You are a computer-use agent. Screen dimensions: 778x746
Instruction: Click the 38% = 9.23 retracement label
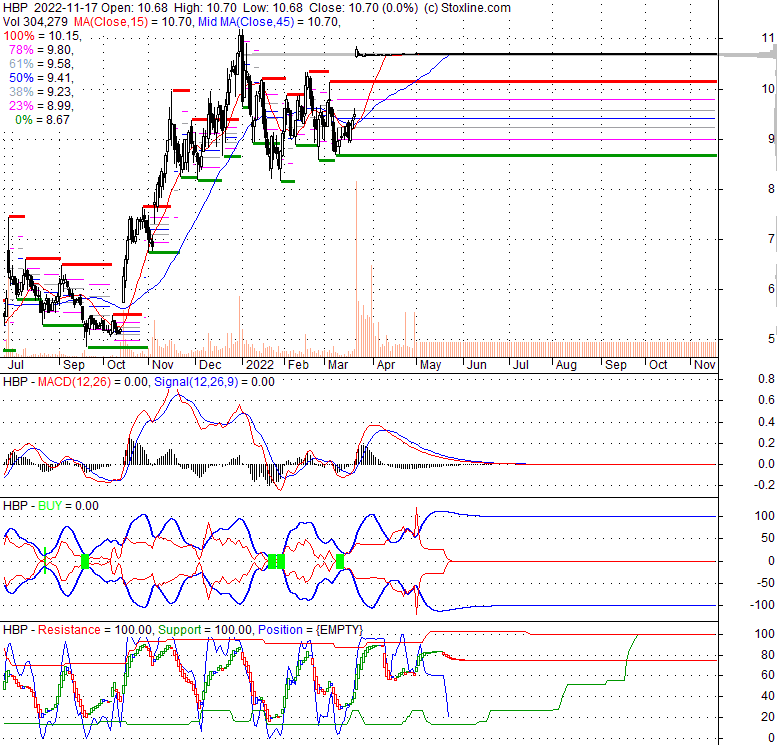click(42, 91)
